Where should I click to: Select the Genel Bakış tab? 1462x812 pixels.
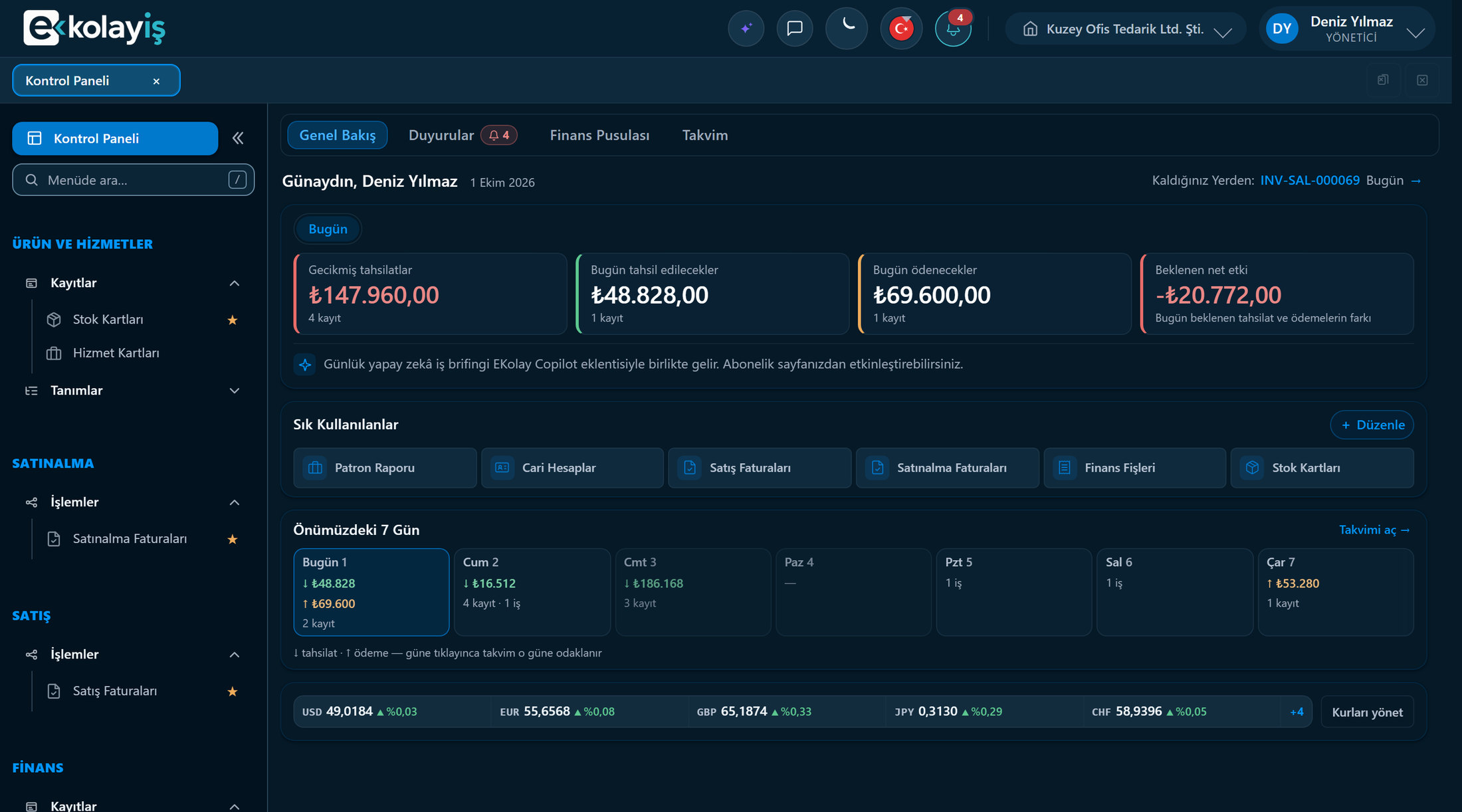click(x=338, y=135)
